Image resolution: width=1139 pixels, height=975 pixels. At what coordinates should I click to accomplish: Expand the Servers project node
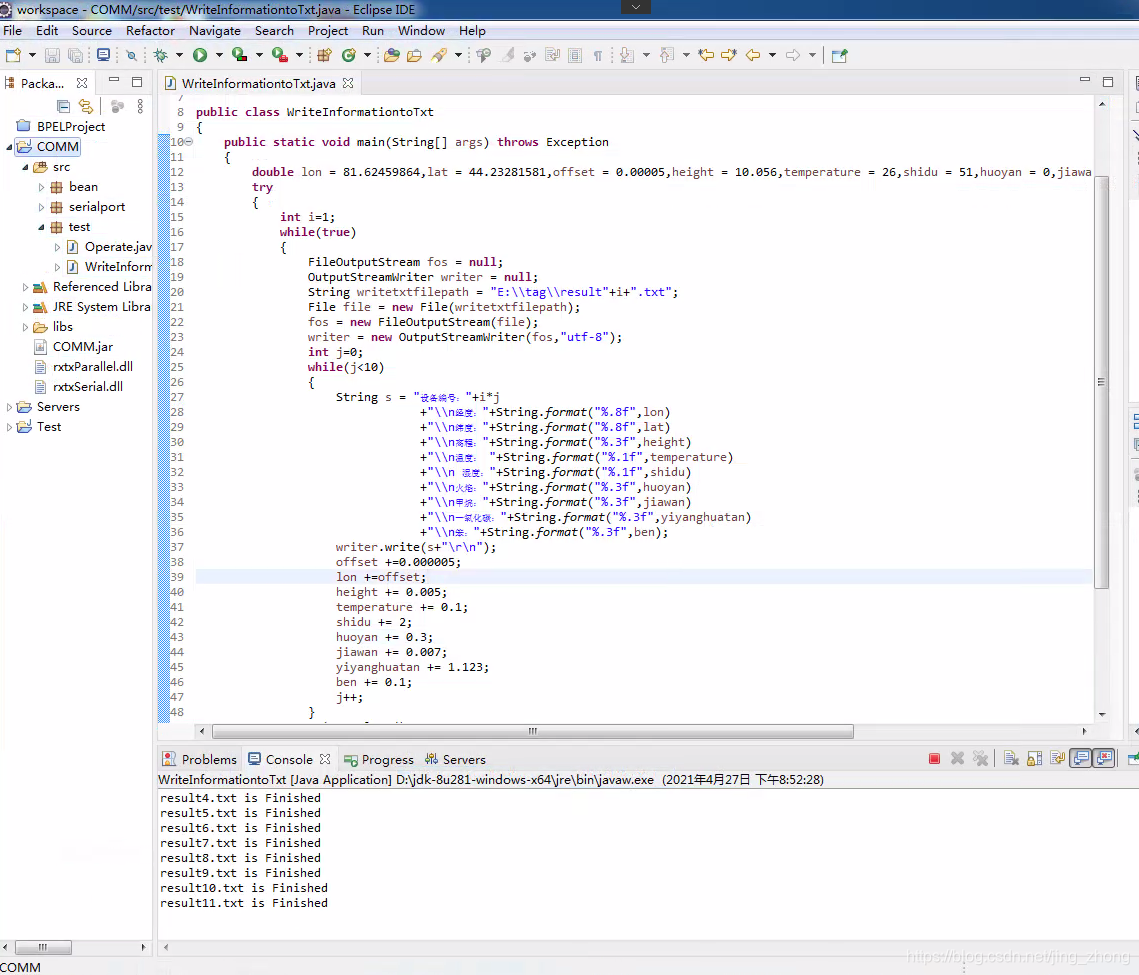[9, 407]
